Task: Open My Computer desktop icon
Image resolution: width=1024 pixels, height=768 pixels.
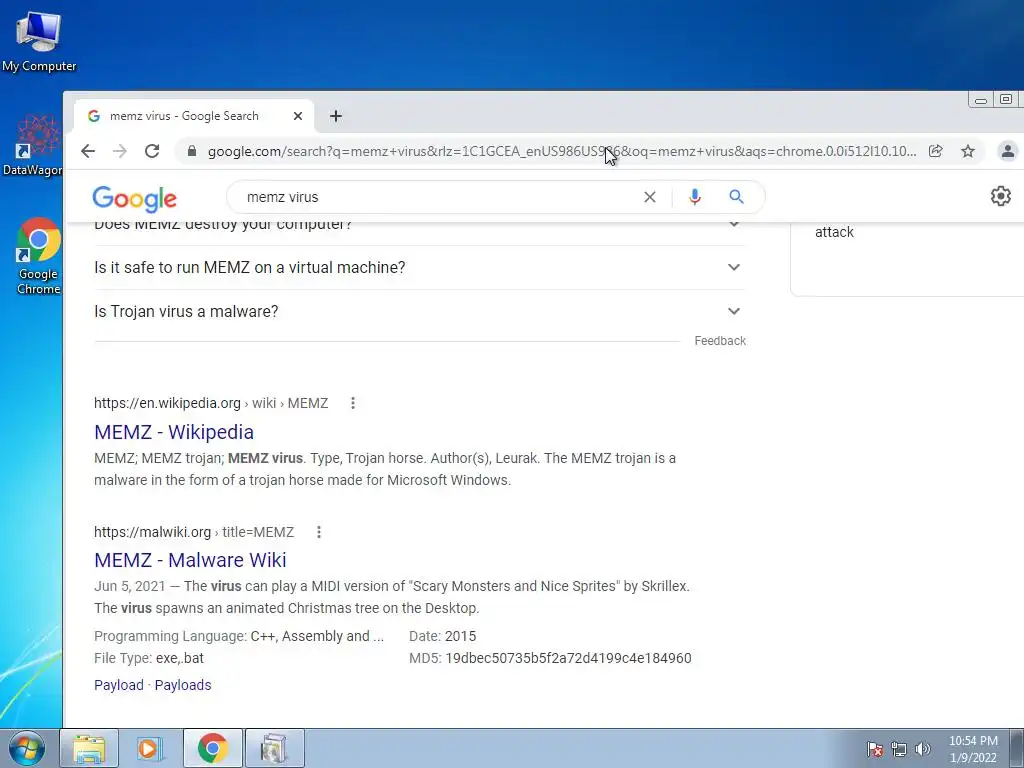Action: coord(39,40)
